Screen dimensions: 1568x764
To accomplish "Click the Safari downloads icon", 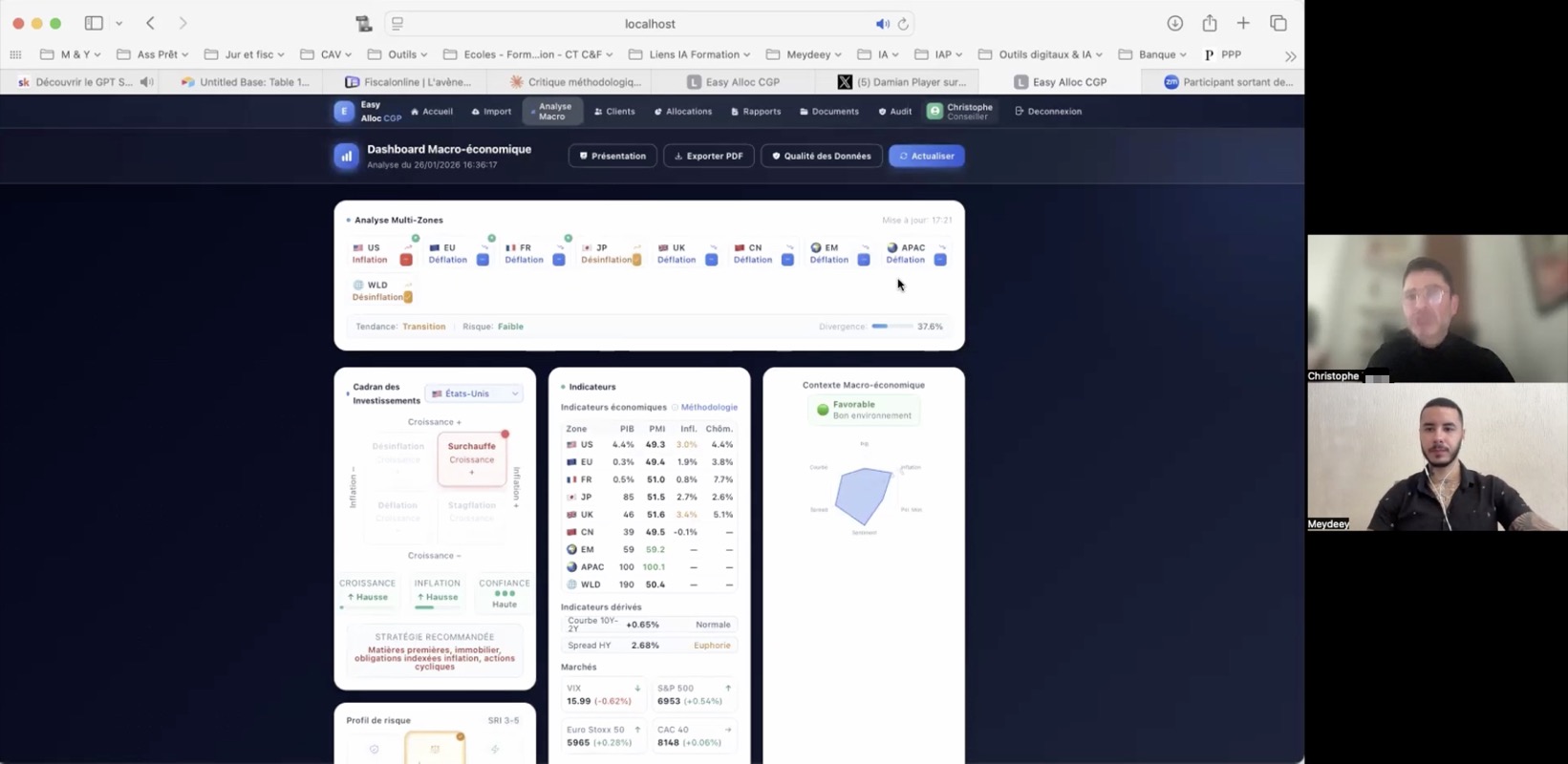I will tap(1174, 23).
